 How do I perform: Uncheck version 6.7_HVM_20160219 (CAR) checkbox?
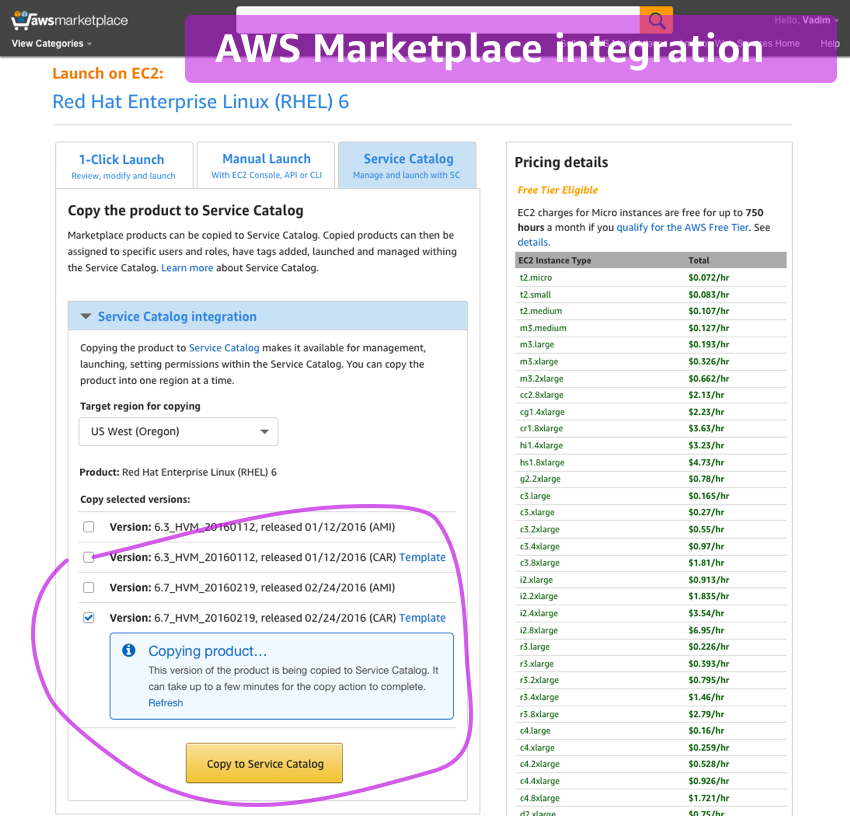[x=89, y=618]
